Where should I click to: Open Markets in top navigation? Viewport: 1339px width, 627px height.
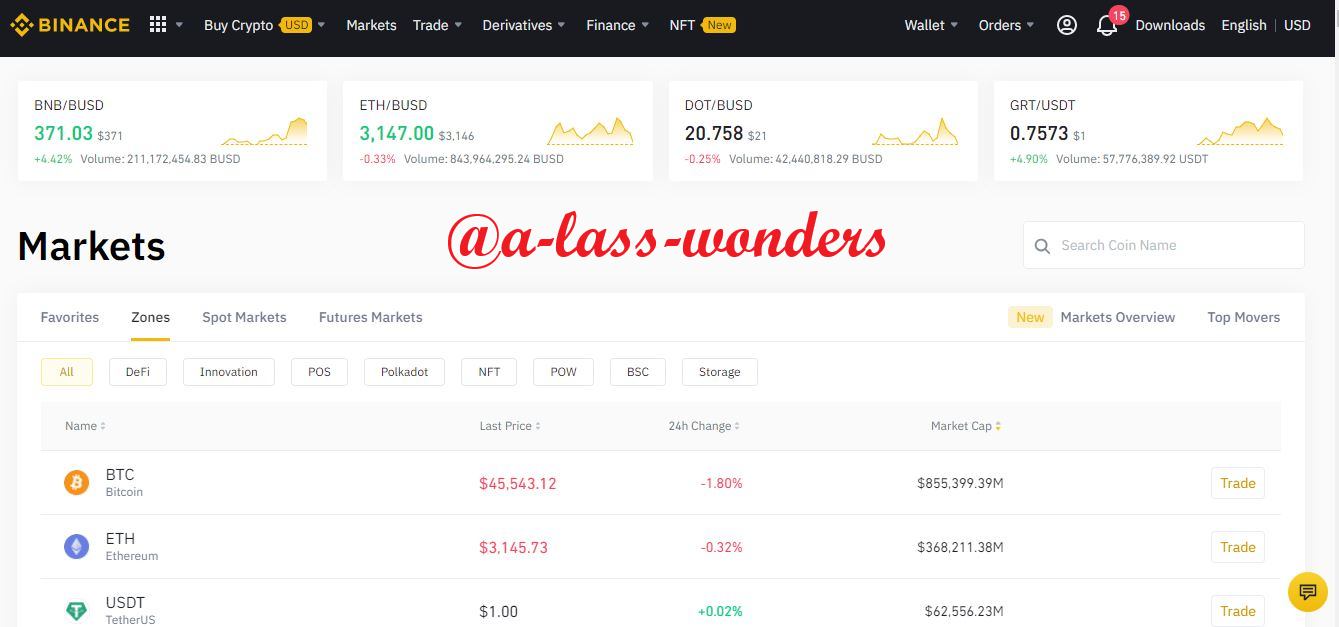[371, 25]
